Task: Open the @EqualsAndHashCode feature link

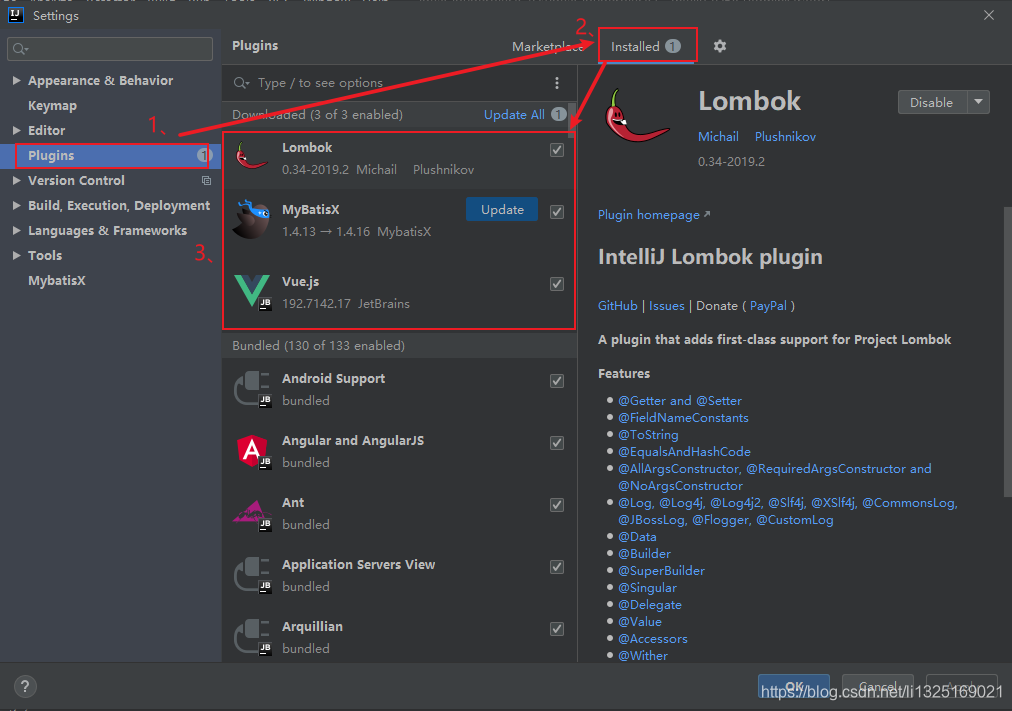Action: [x=684, y=452]
